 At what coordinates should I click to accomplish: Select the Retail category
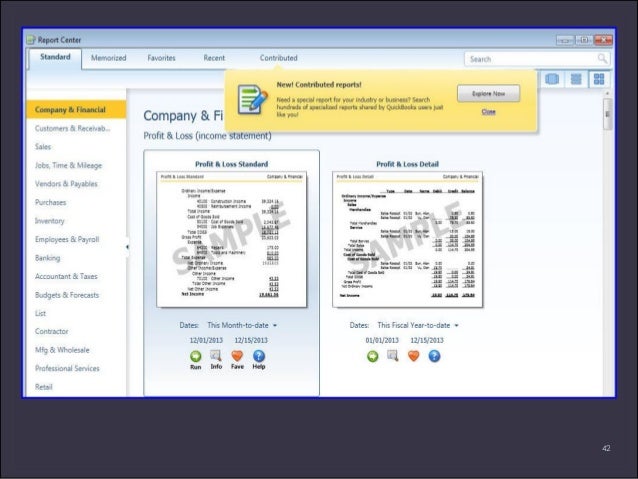tap(44, 387)
